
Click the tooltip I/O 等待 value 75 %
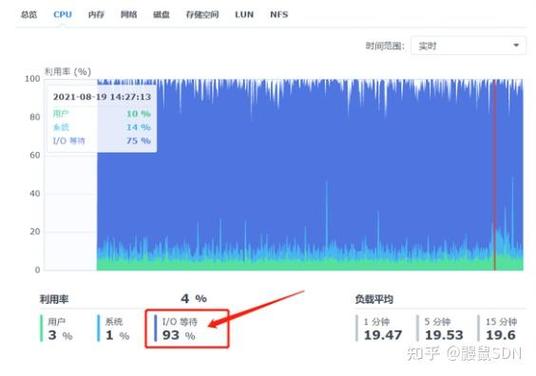(138, 140)
